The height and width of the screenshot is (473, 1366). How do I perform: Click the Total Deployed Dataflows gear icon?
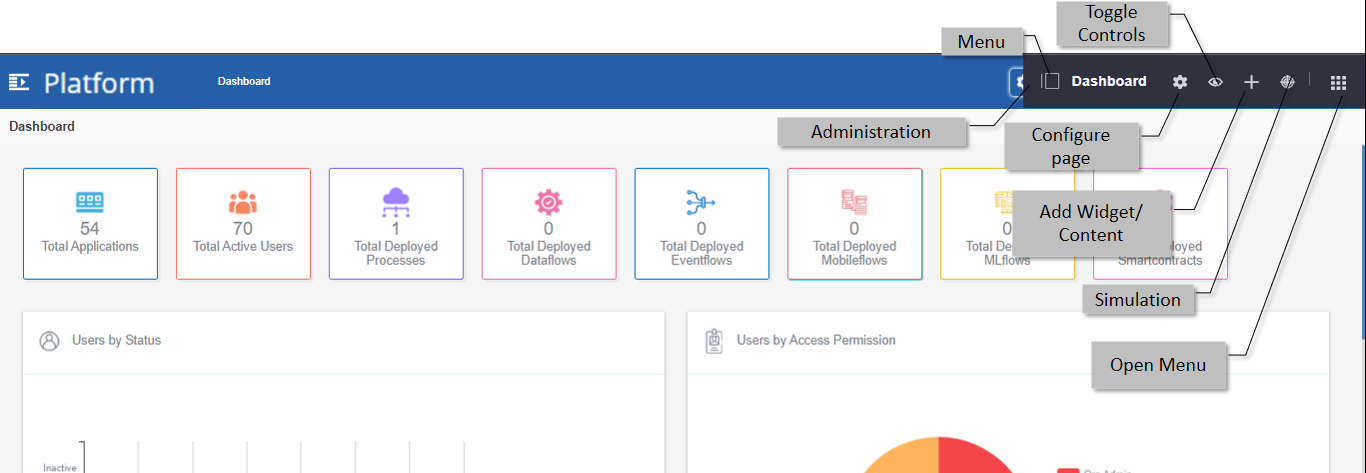[x=549, y=202]
